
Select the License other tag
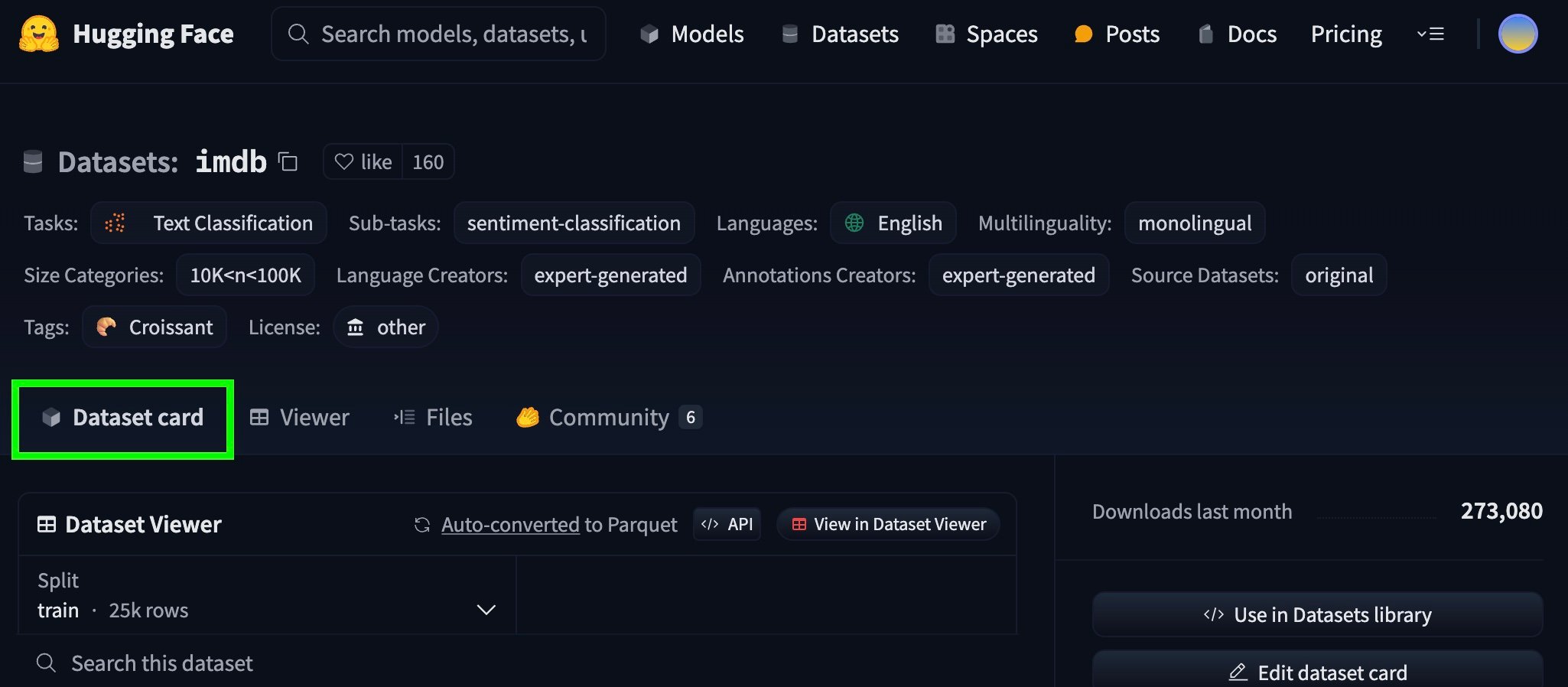(385, 327)
